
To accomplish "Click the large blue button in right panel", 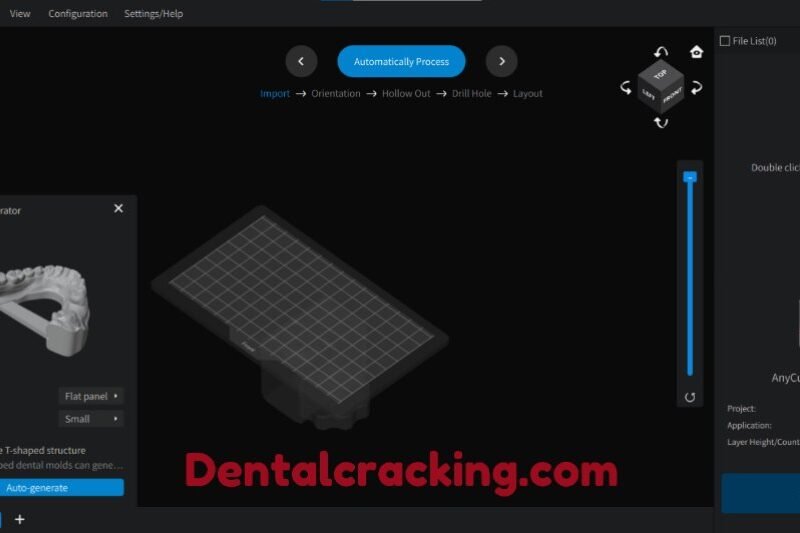I will [761, 493].
